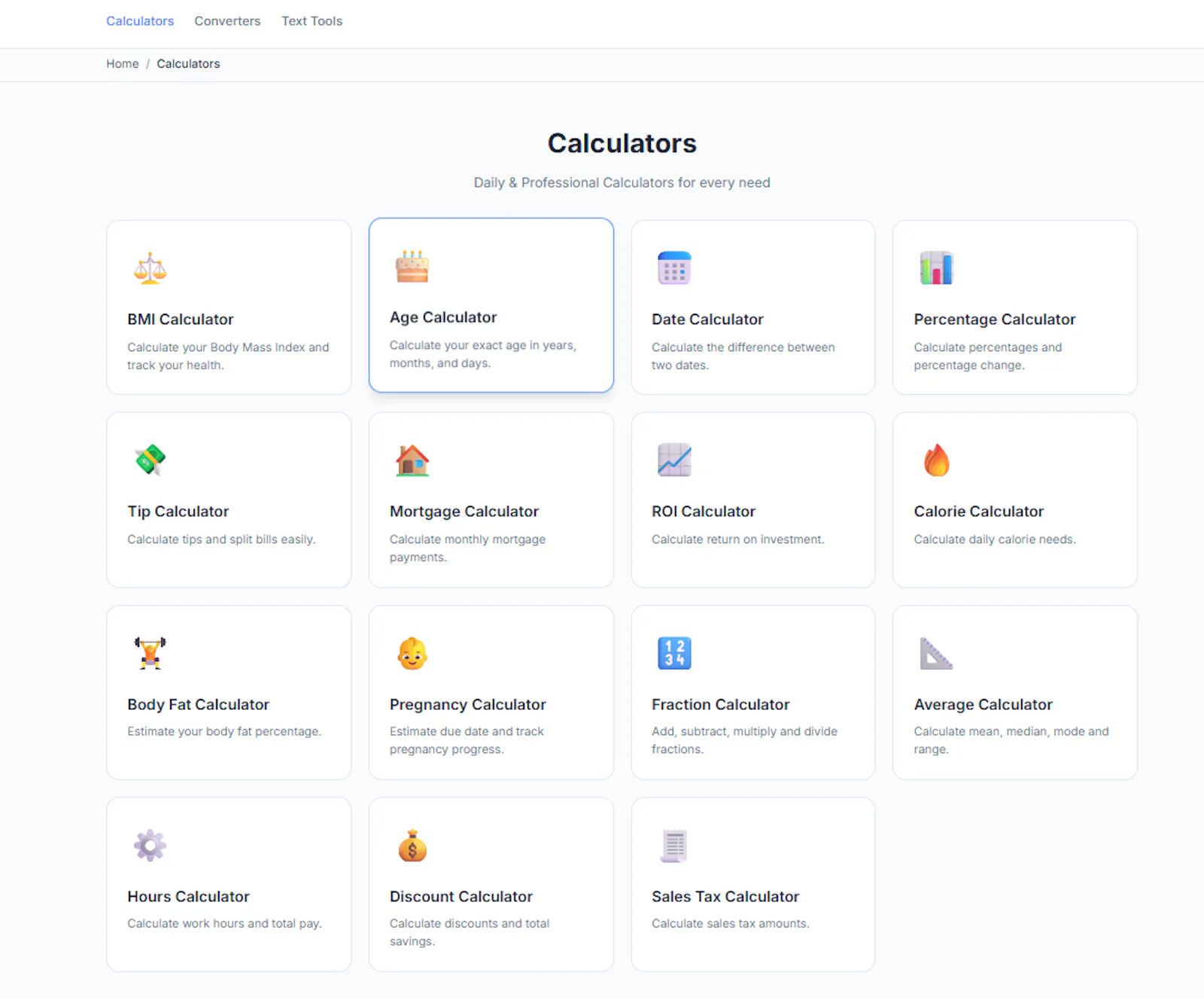Image resolution: width=1204 pixels, height=999 pixels.
Task: Switch to the Converters navigation tab
Action: [x=227, y=21]
